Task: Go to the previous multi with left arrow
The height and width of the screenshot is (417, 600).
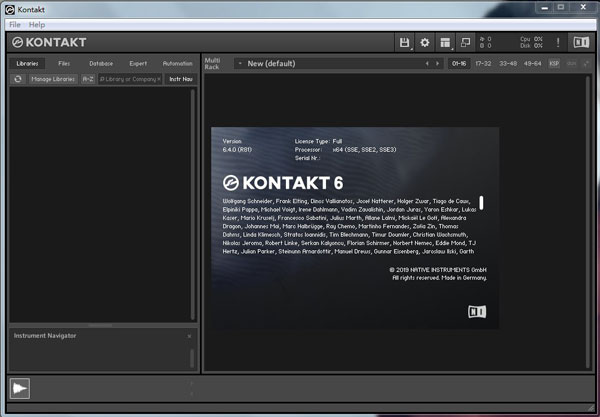Action: (x=427, y=63)
